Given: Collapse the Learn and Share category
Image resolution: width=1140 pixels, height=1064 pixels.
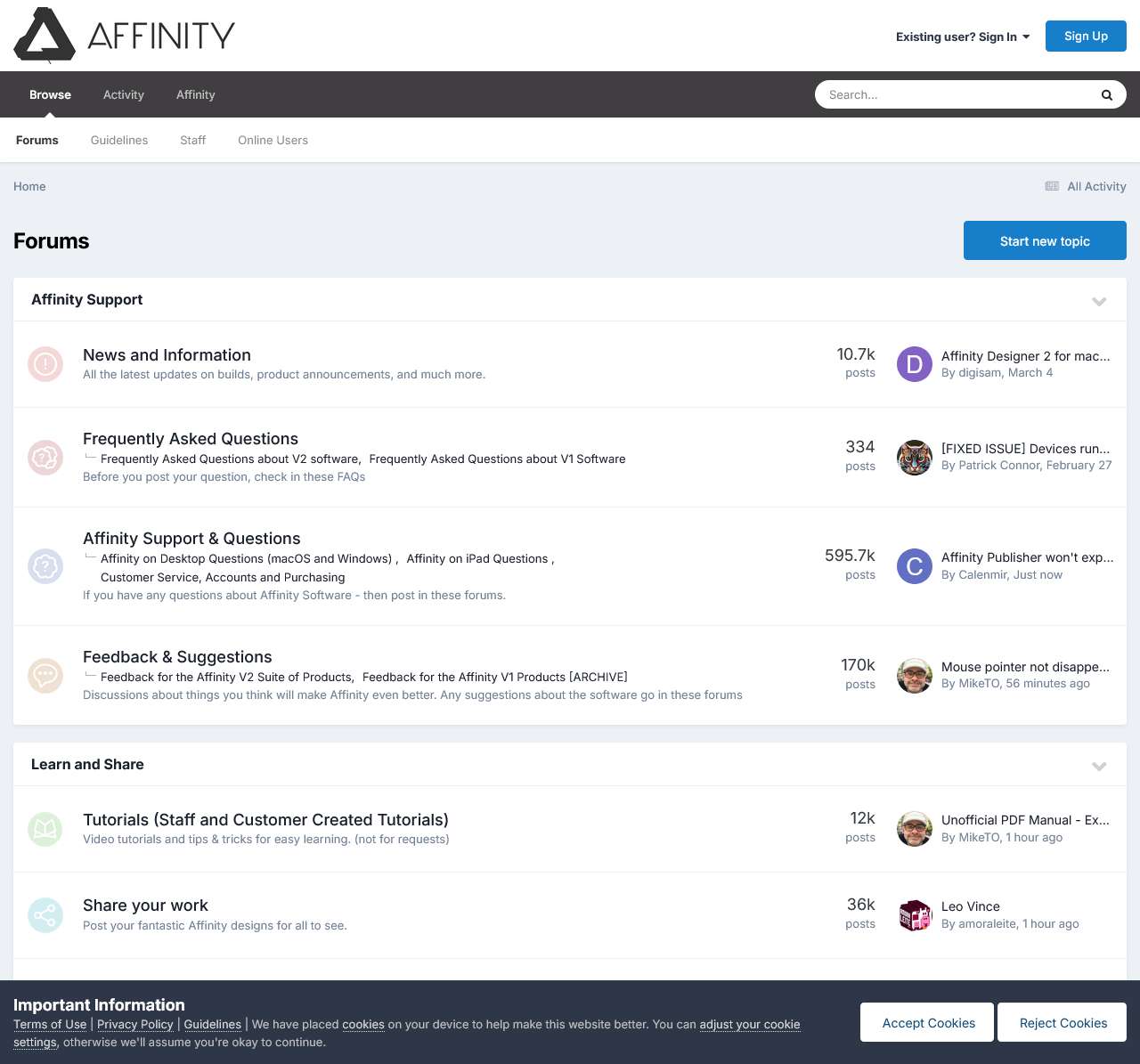Looking at the screenshot, I should pos(1099,766).
